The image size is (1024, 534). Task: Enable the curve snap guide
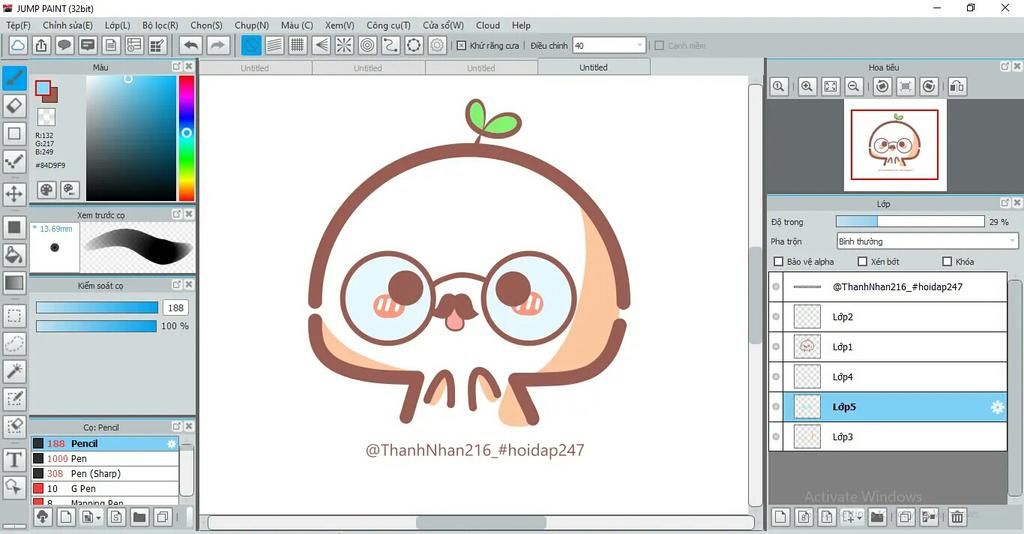tap(391, 45)
